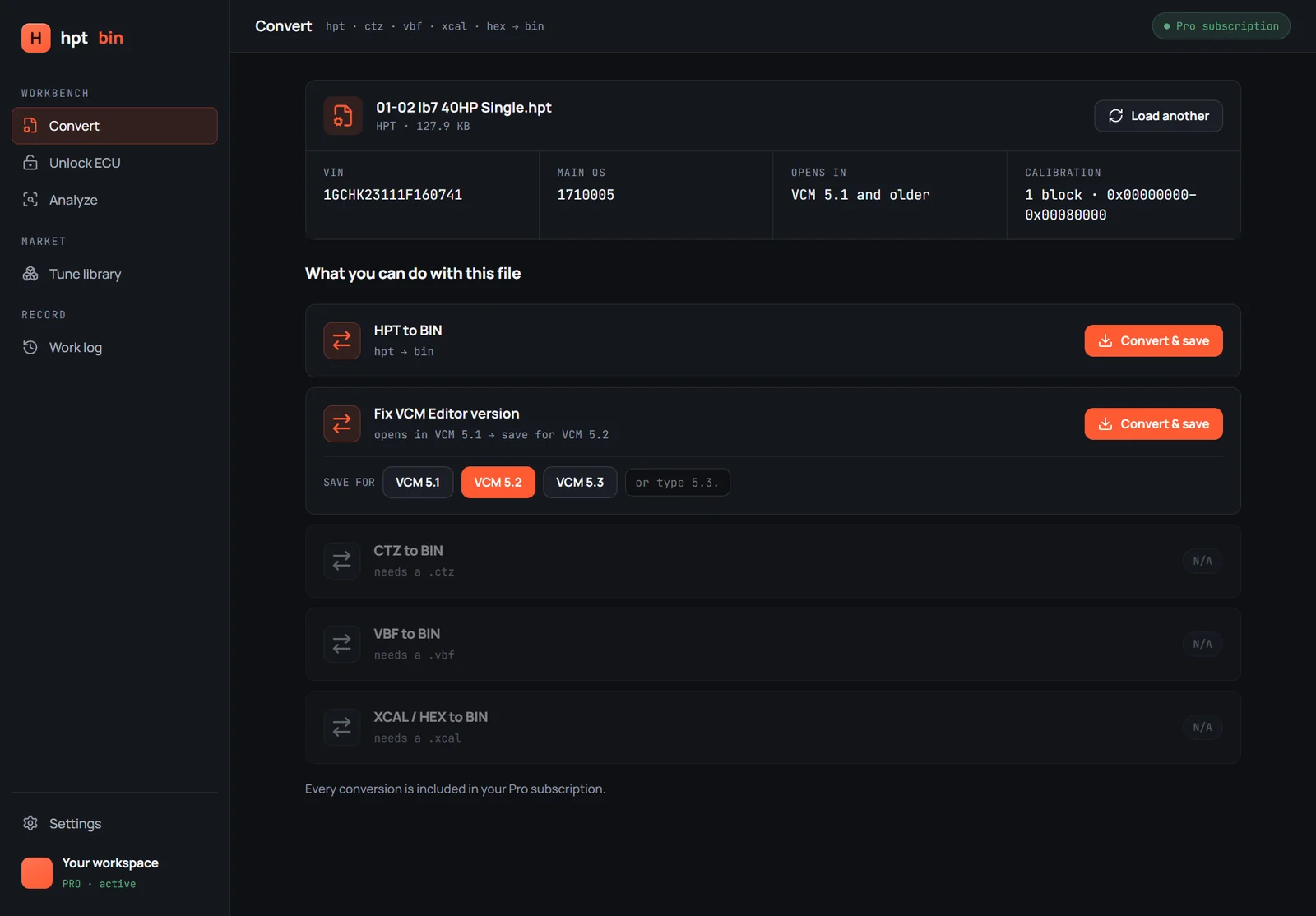Open the Tune library
The image size is (1316, 916).
point(114,274)
